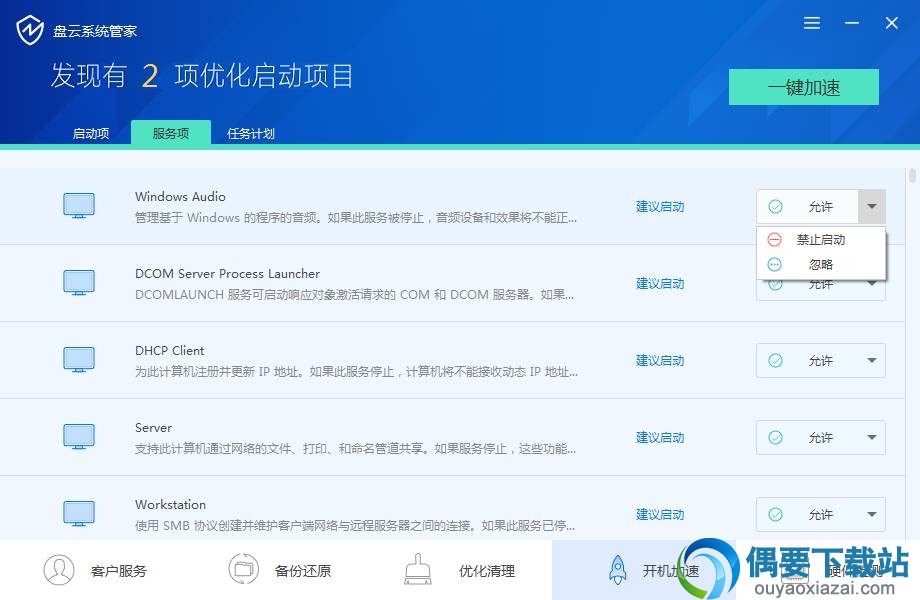Click the 客户服务 person icon

[59, 570]
